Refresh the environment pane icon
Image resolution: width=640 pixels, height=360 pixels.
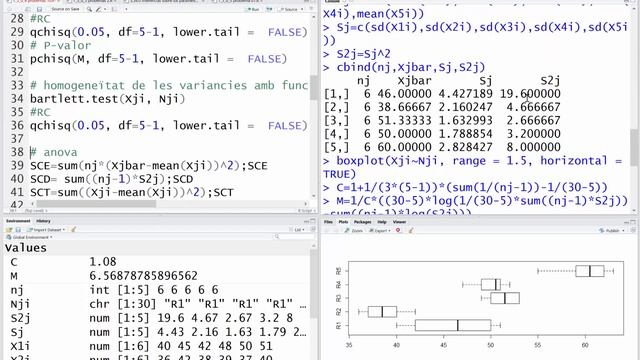pos(313,230)
